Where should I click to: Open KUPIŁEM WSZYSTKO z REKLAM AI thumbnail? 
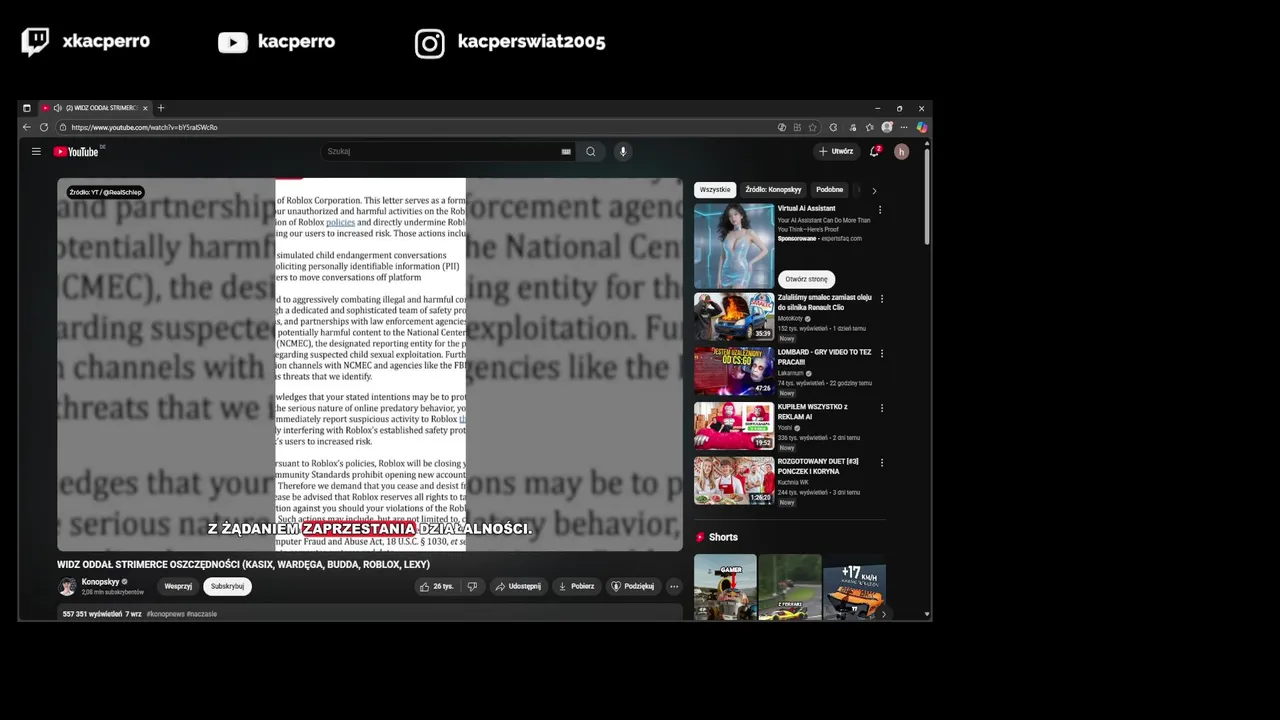point(734,426)
